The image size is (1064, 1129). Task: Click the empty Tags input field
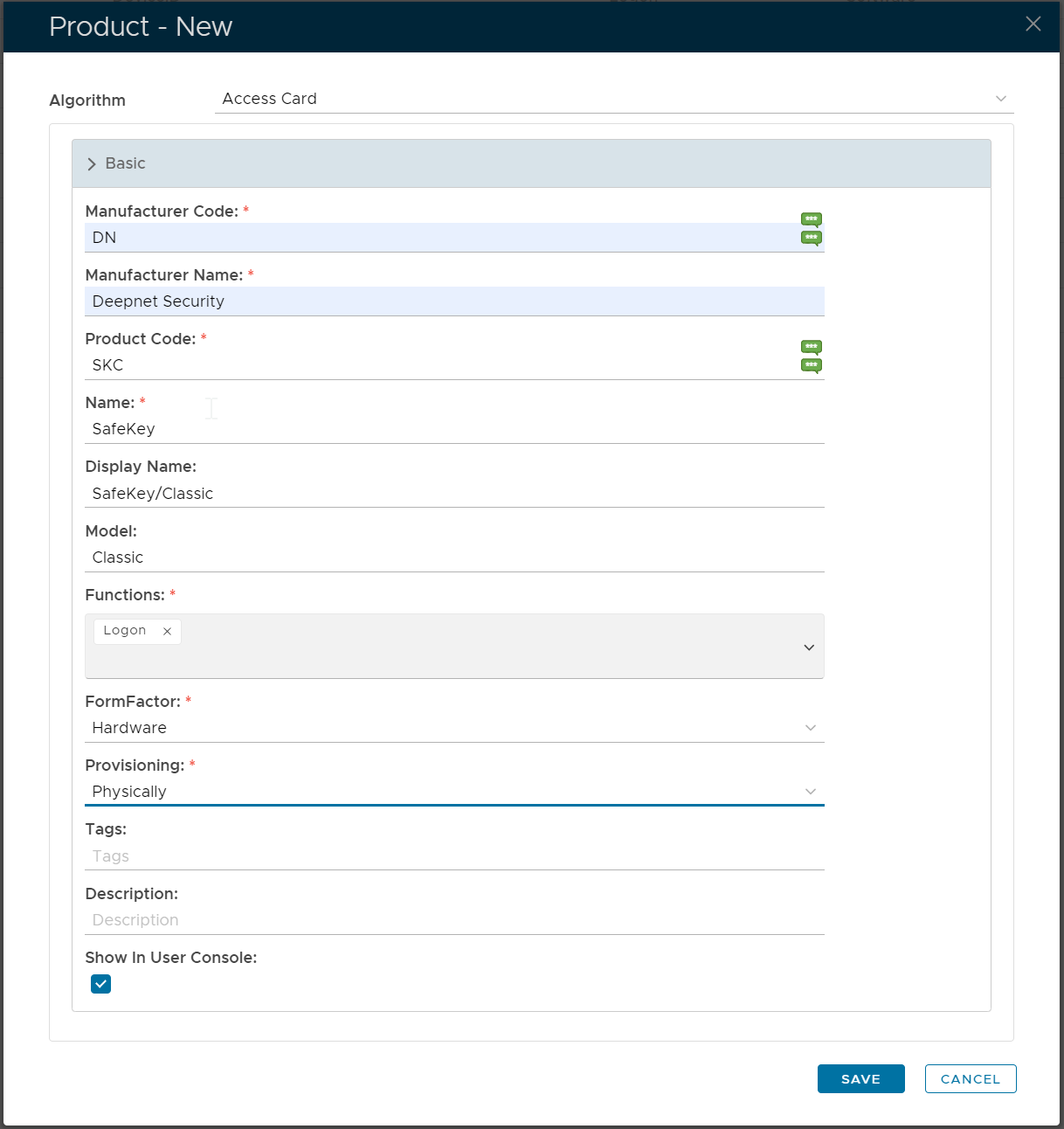[454, 856]
